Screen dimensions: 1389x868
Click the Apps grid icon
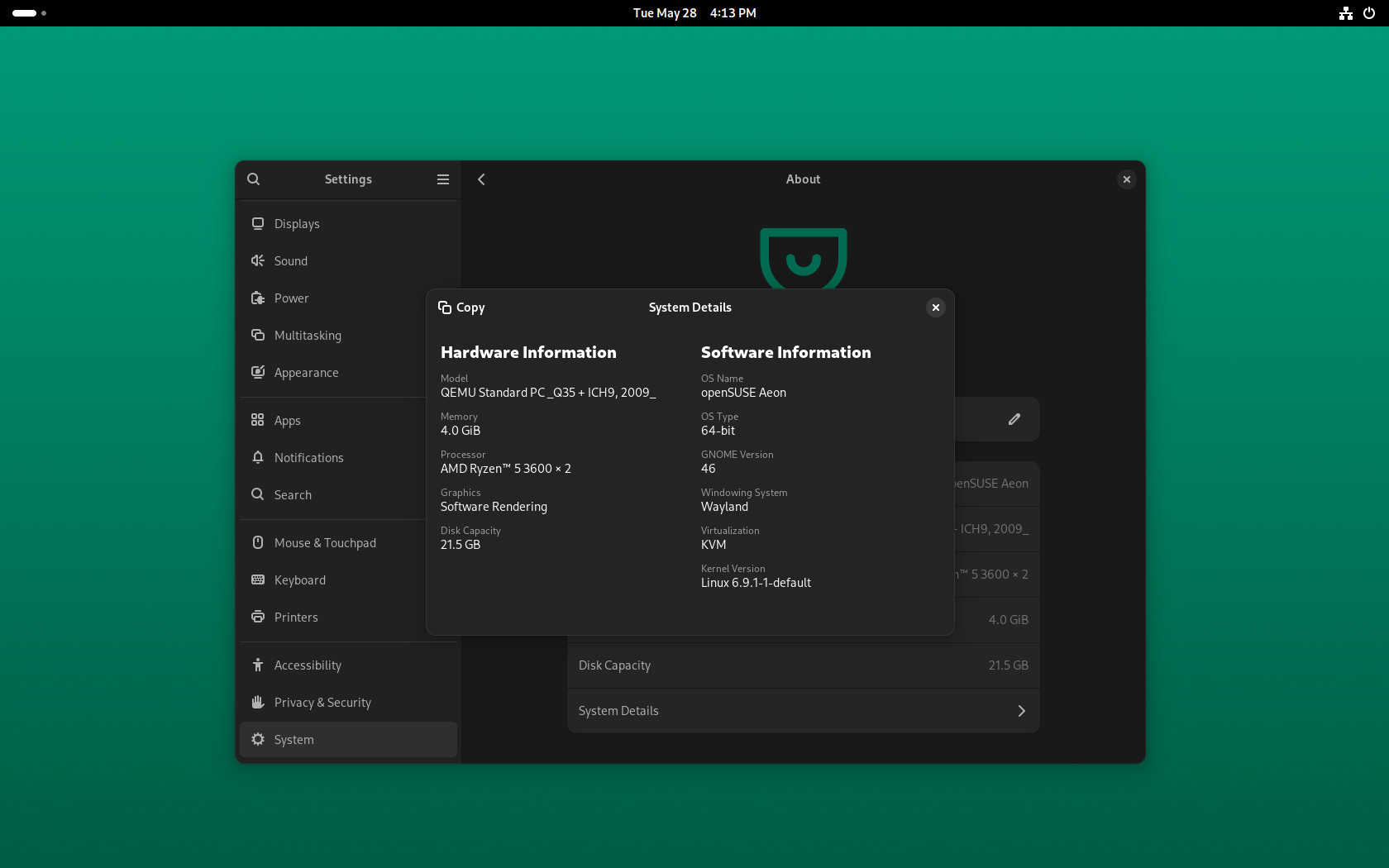(x=258, y=421)
